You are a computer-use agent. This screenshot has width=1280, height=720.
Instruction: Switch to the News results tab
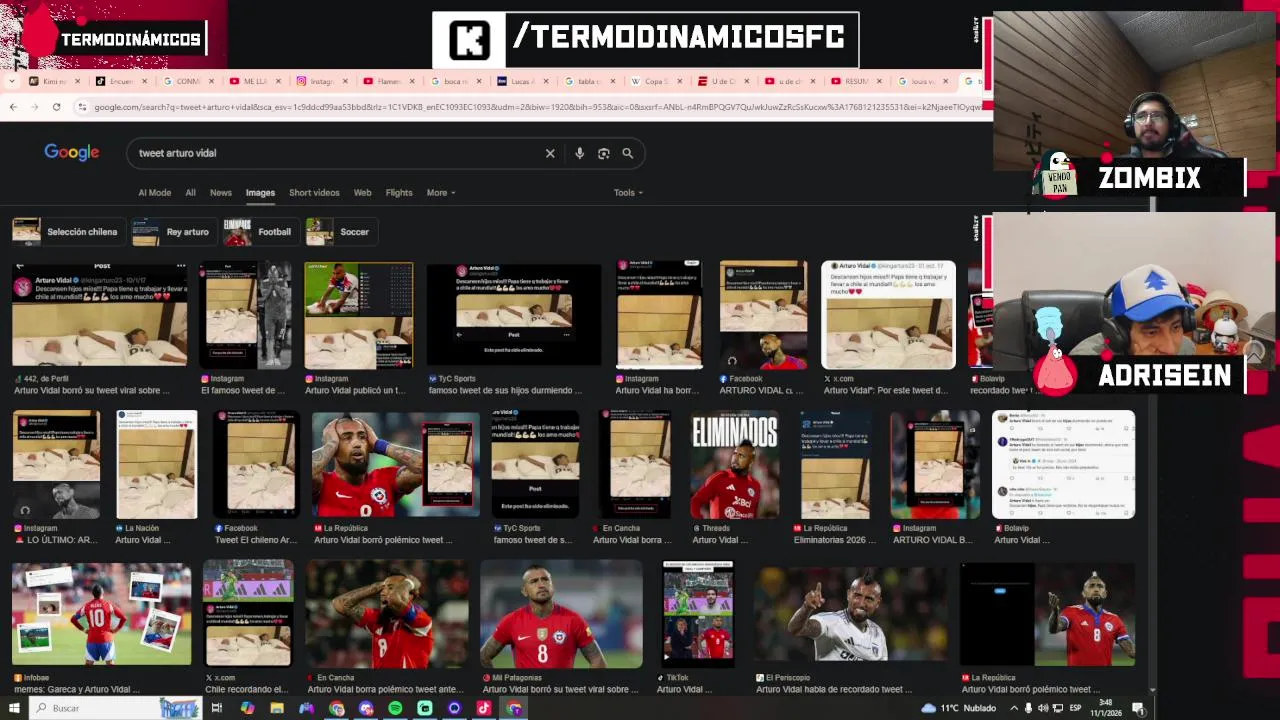pyautogui.click(x=221, y=193)
